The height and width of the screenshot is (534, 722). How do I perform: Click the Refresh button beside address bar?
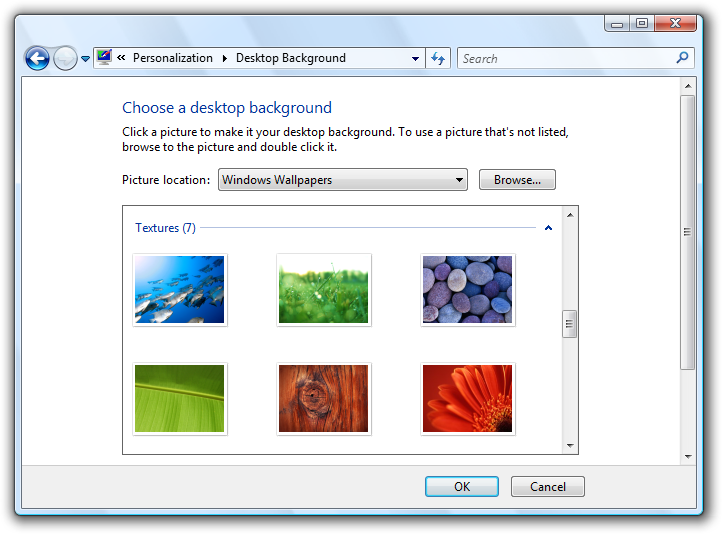tap(437, 58)
